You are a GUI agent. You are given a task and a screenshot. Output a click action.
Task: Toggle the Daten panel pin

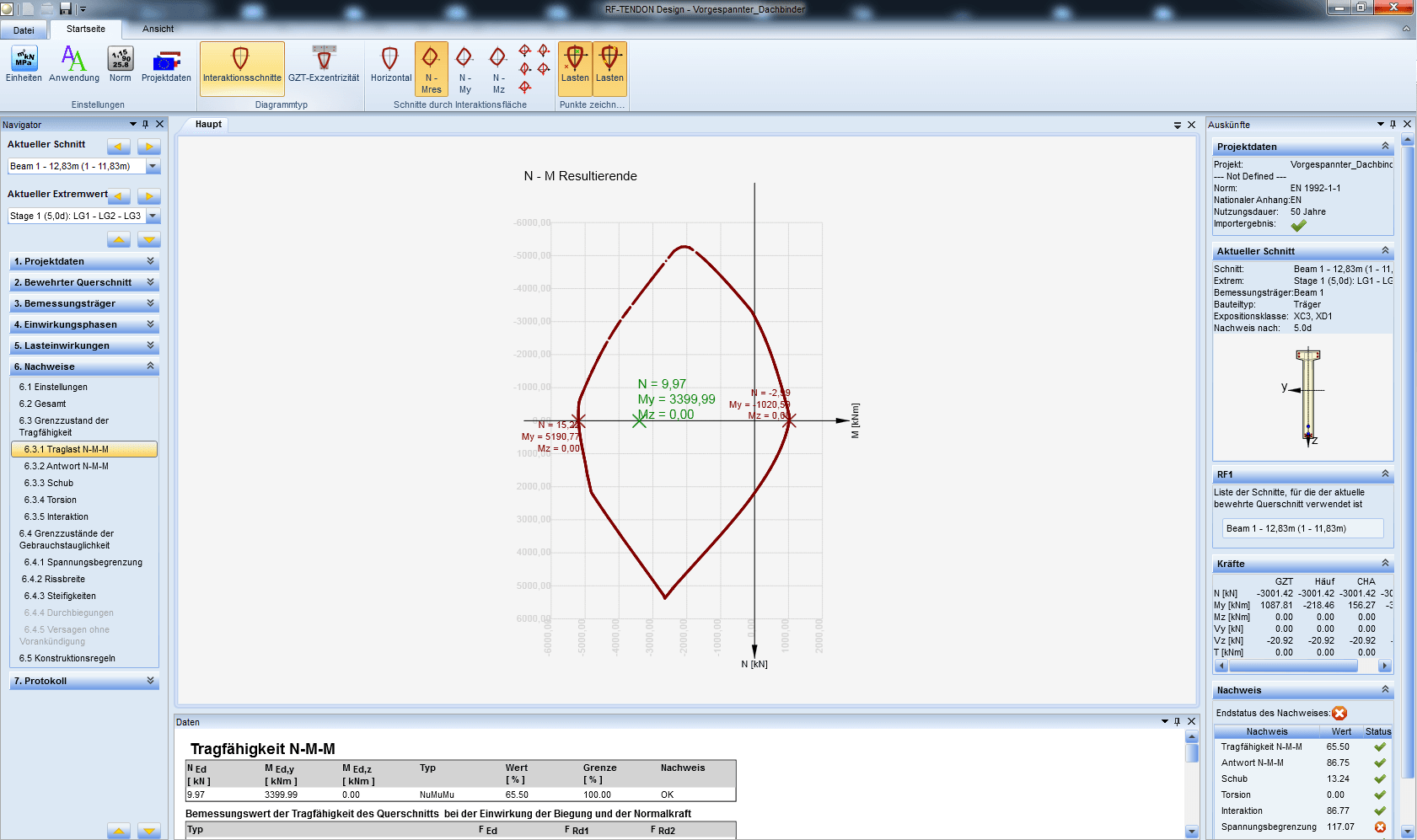(x=1177, y=721)
